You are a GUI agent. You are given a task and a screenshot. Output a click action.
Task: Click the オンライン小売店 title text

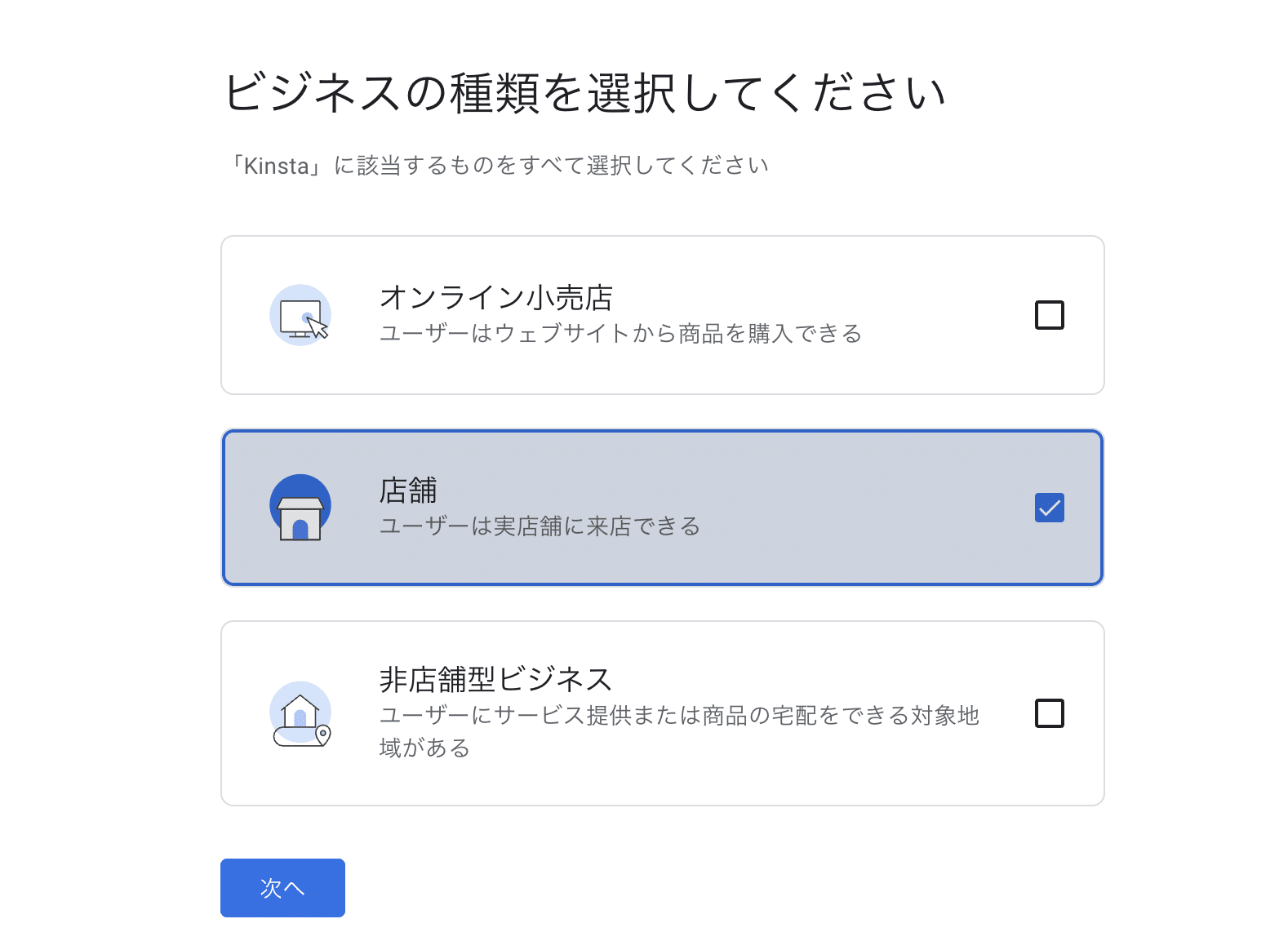pyautogui.click(x=497, y=297)
